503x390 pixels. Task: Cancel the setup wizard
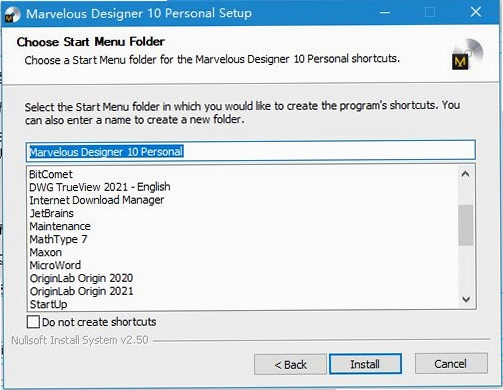pyautogui.click(x=451, y=364)
